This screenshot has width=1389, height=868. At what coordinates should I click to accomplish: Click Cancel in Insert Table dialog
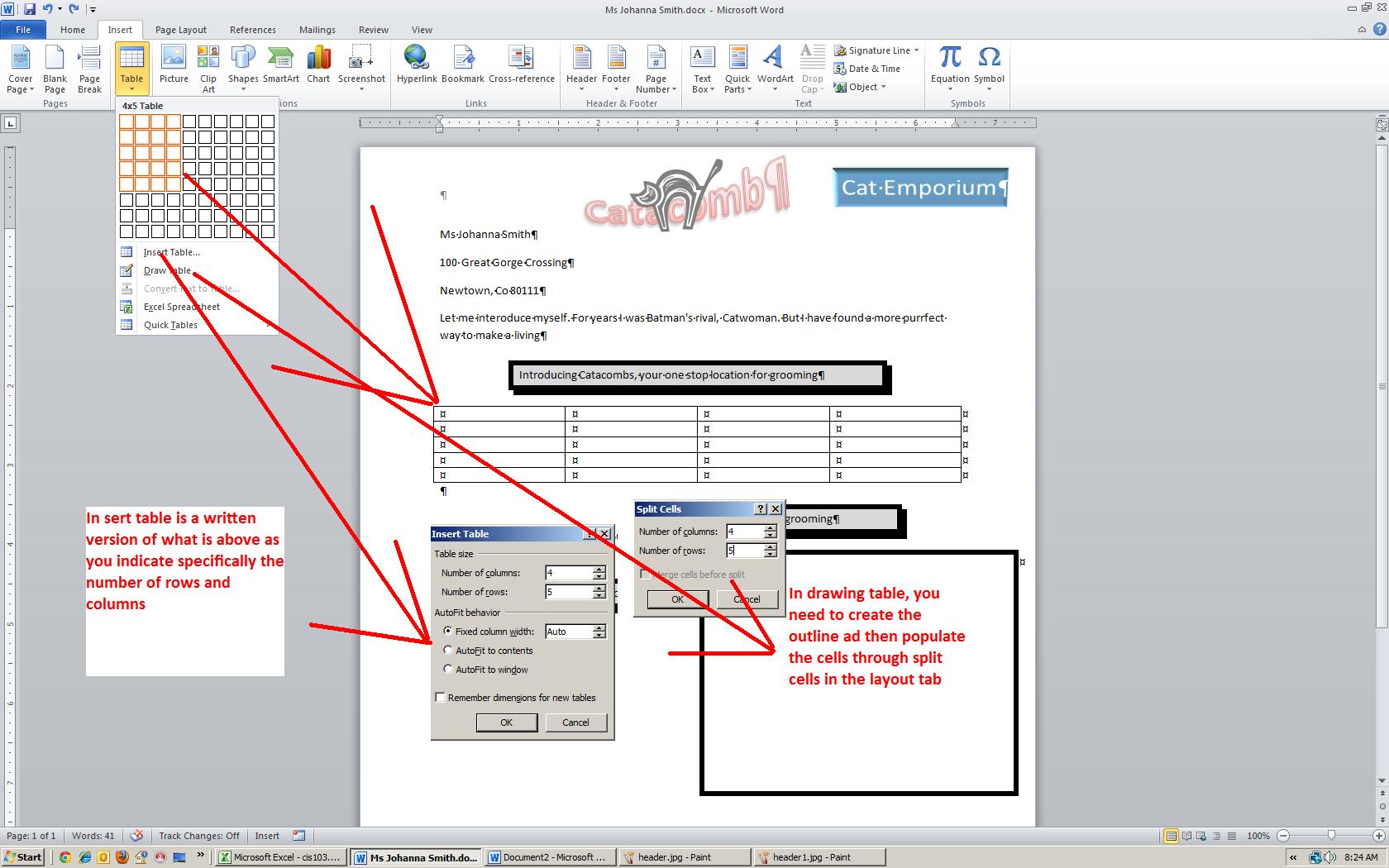(575, 722)
